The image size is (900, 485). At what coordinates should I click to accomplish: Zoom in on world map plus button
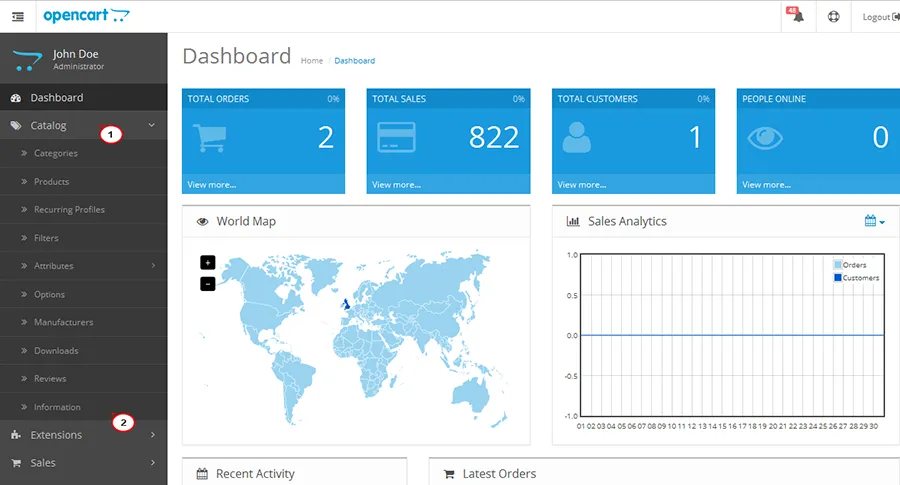208,262
